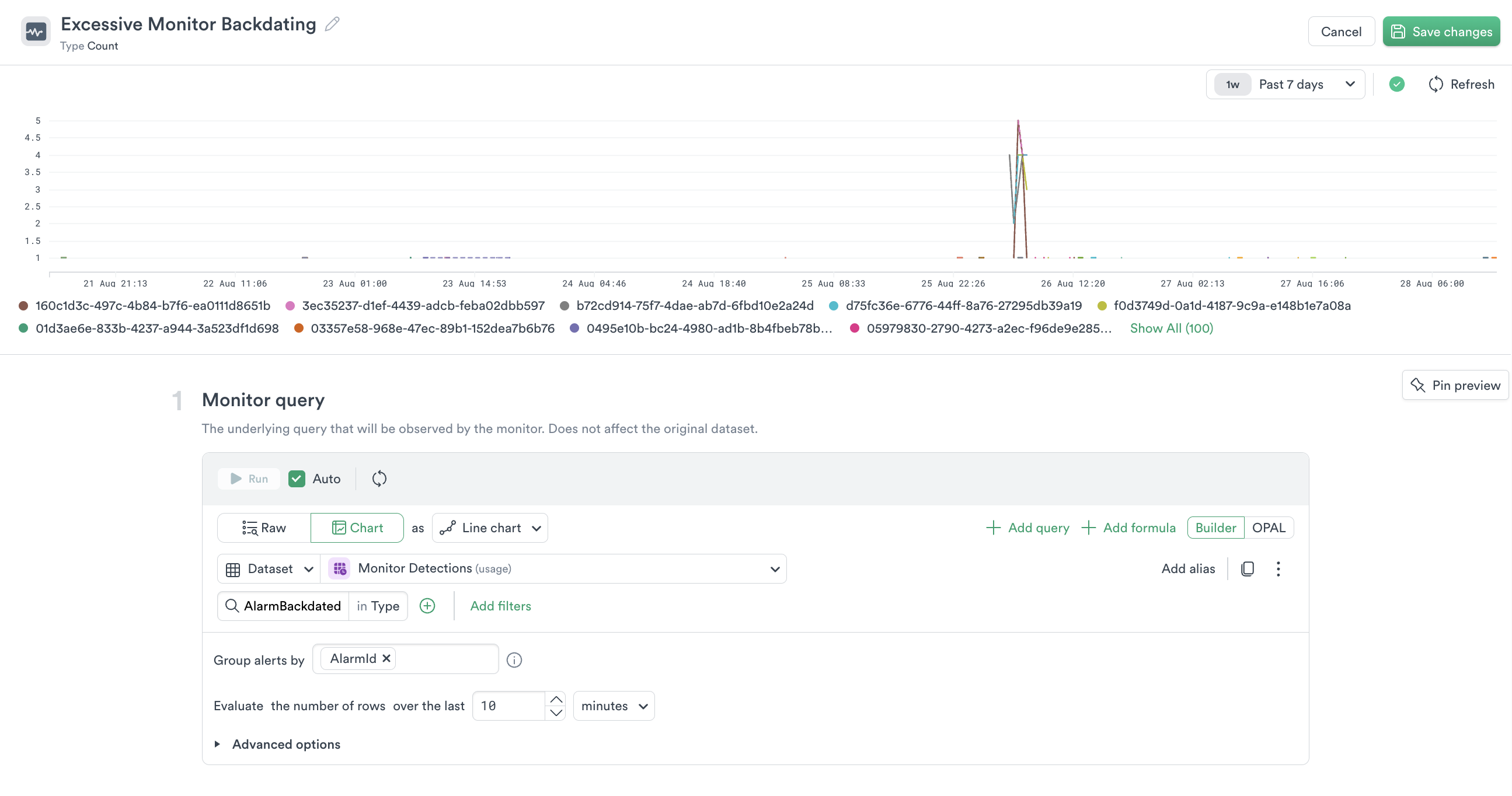Select the Chart view tab
Image resolution: width=1512 pixels, height=796 pixels.
pos(357,528)
